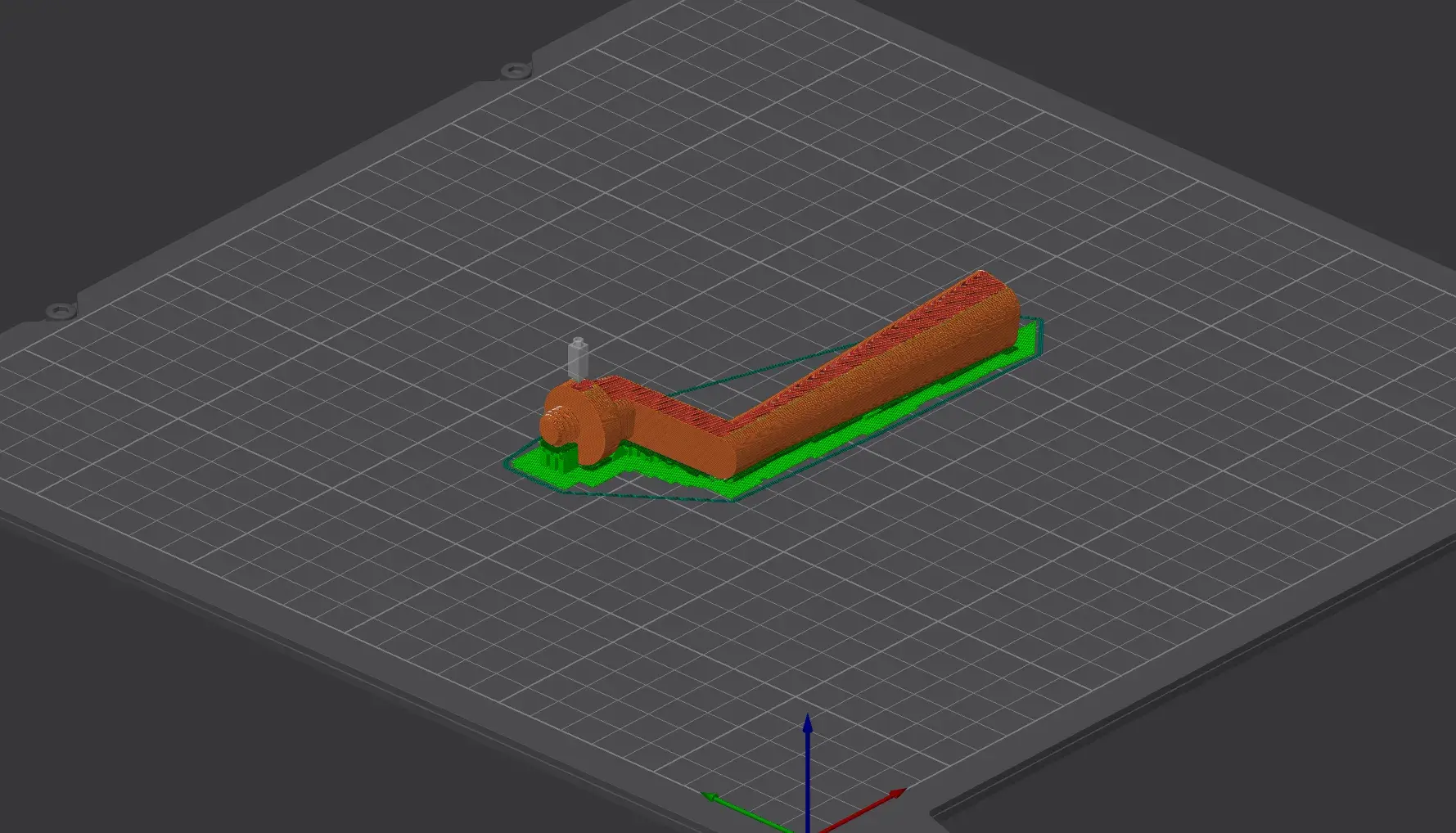Click the bed mounting hole on top edge
This screenshot has width=1456, height=833.
(x=512, y=70)
